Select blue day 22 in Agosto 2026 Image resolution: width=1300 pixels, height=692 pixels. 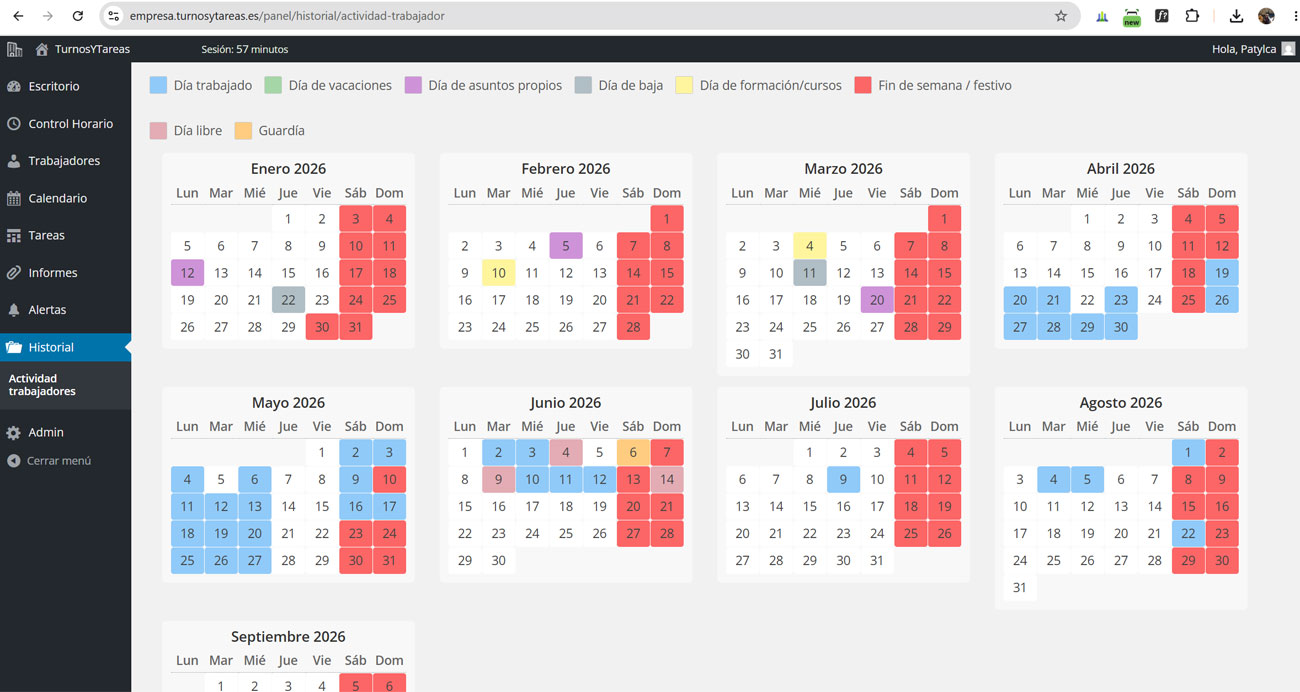(1188, 534)
